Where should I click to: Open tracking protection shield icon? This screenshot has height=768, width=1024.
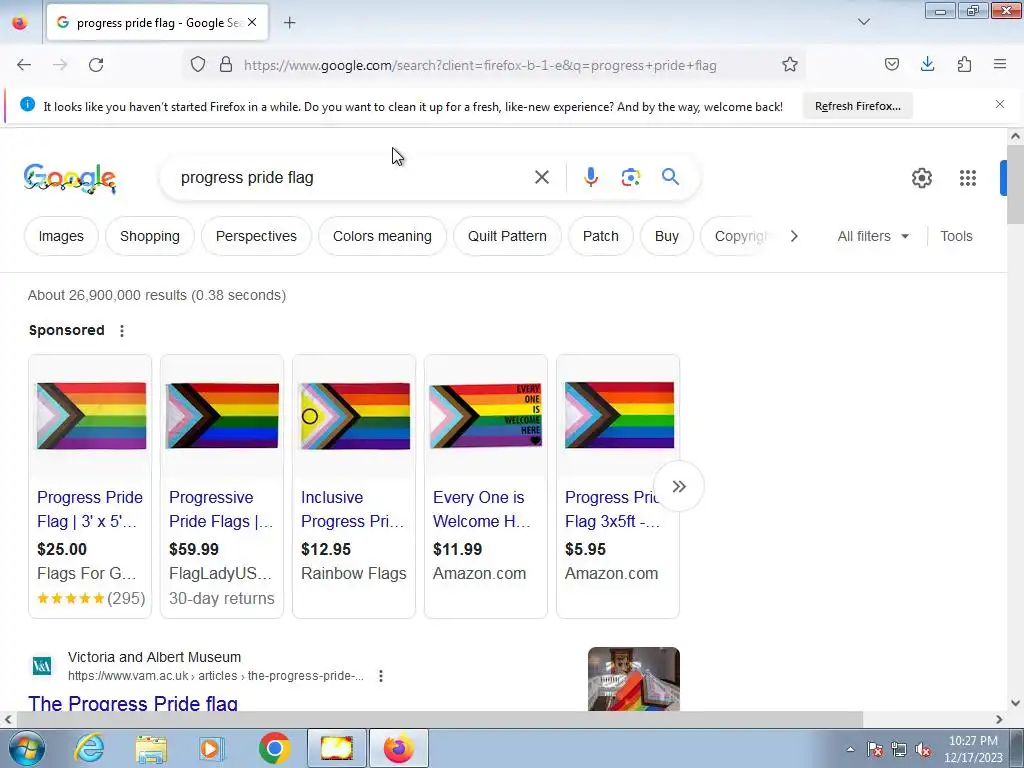[198, 65]
